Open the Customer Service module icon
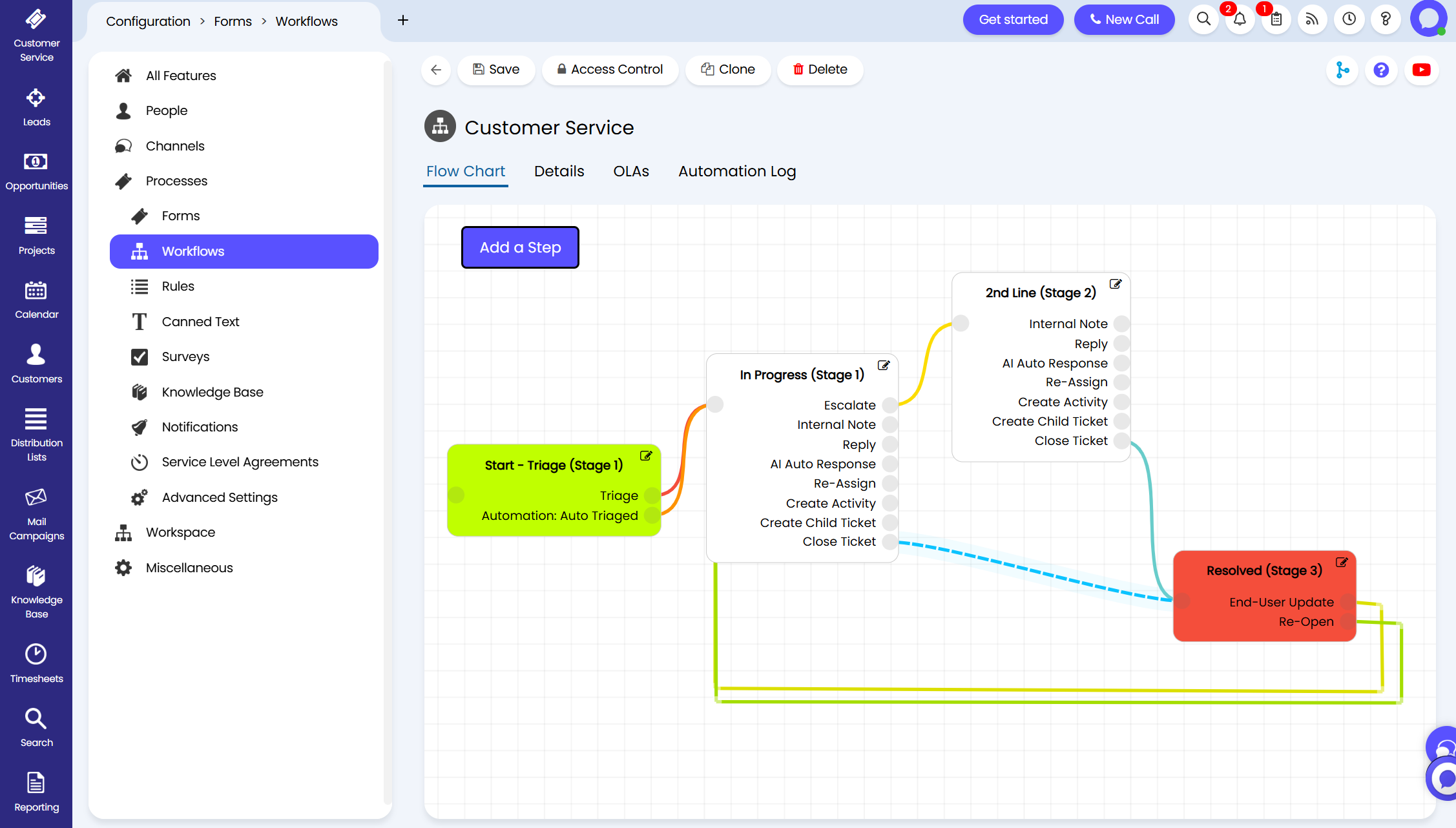 (36, 36)
